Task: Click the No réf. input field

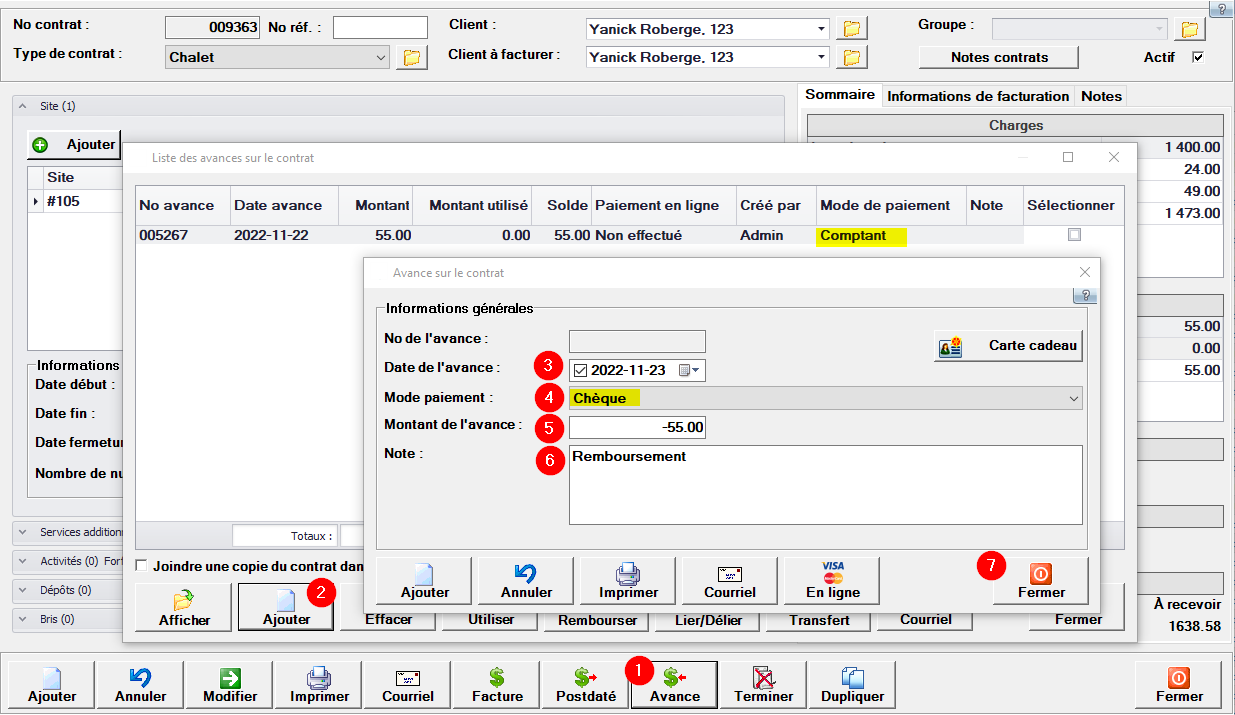Action: click(380, 28)
